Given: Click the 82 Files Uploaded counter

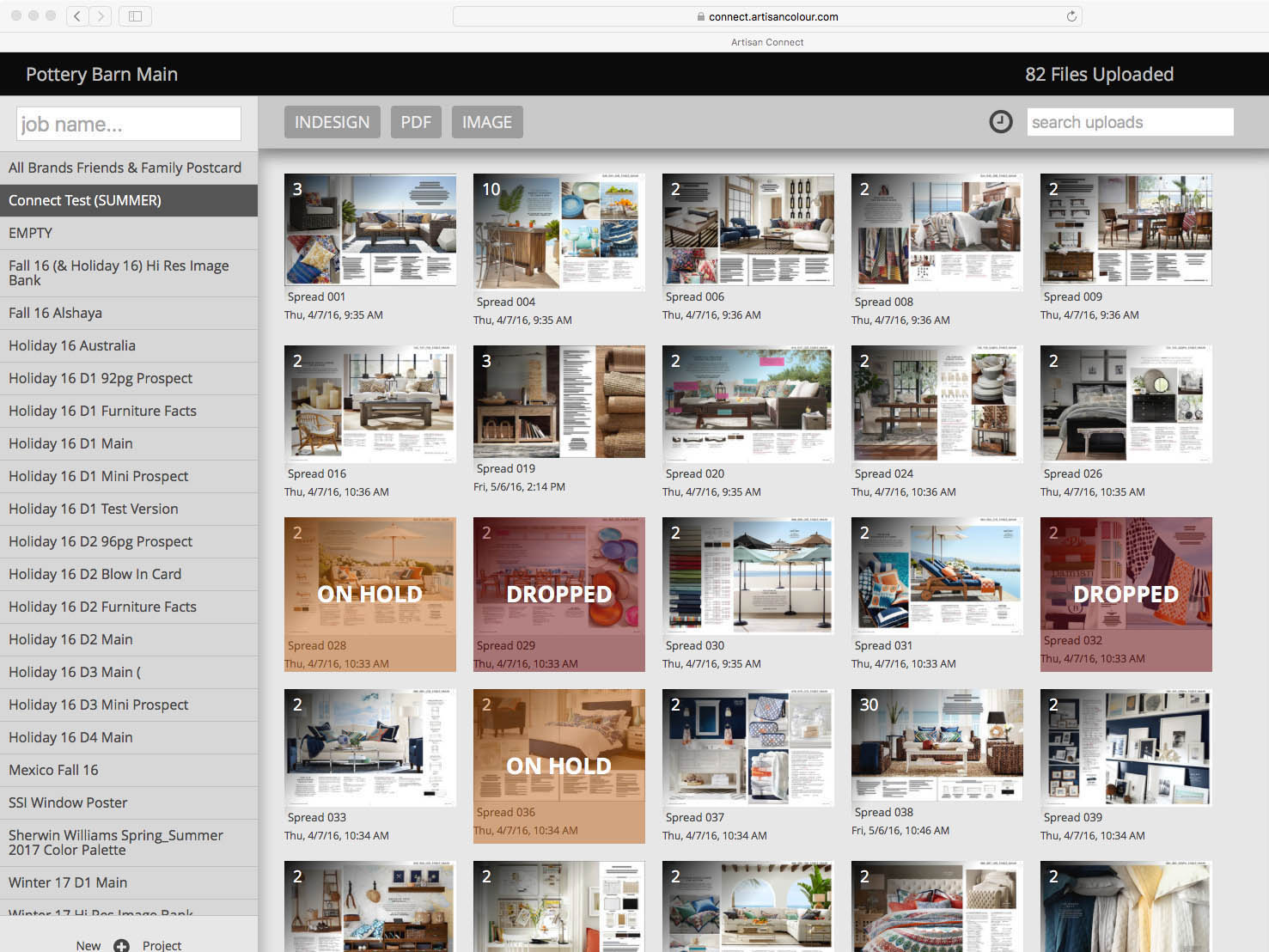Looking at the screenshot, I should 1099,75.
